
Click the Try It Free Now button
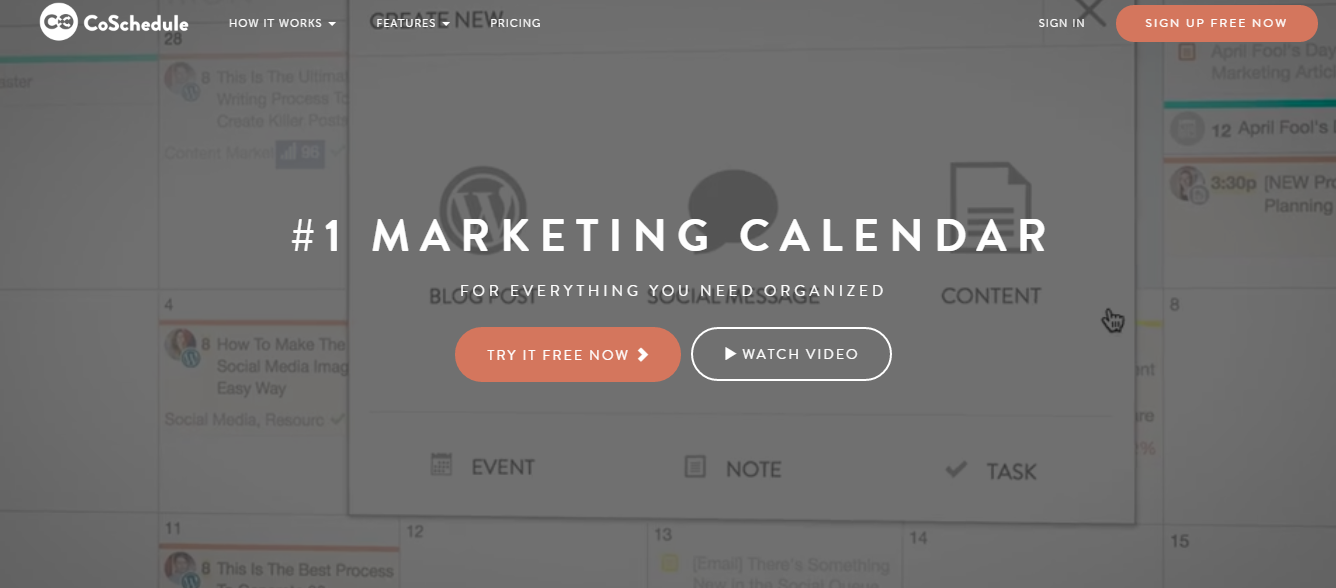(x=567, y=354)
